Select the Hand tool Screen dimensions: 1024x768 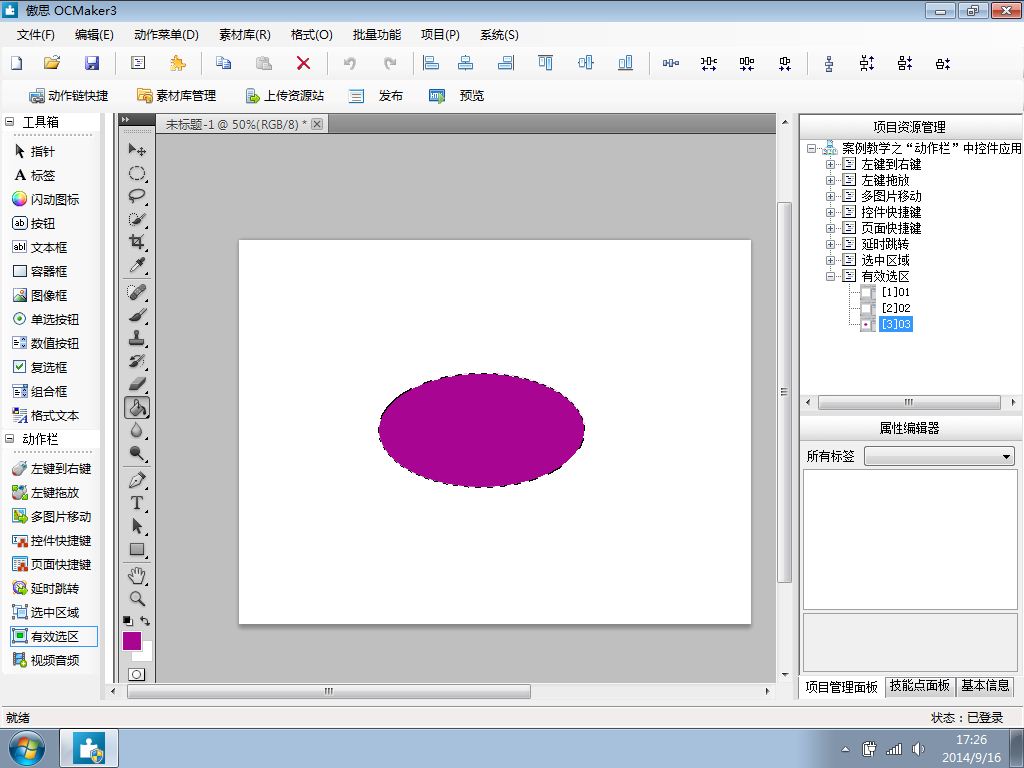coord(136,575)
